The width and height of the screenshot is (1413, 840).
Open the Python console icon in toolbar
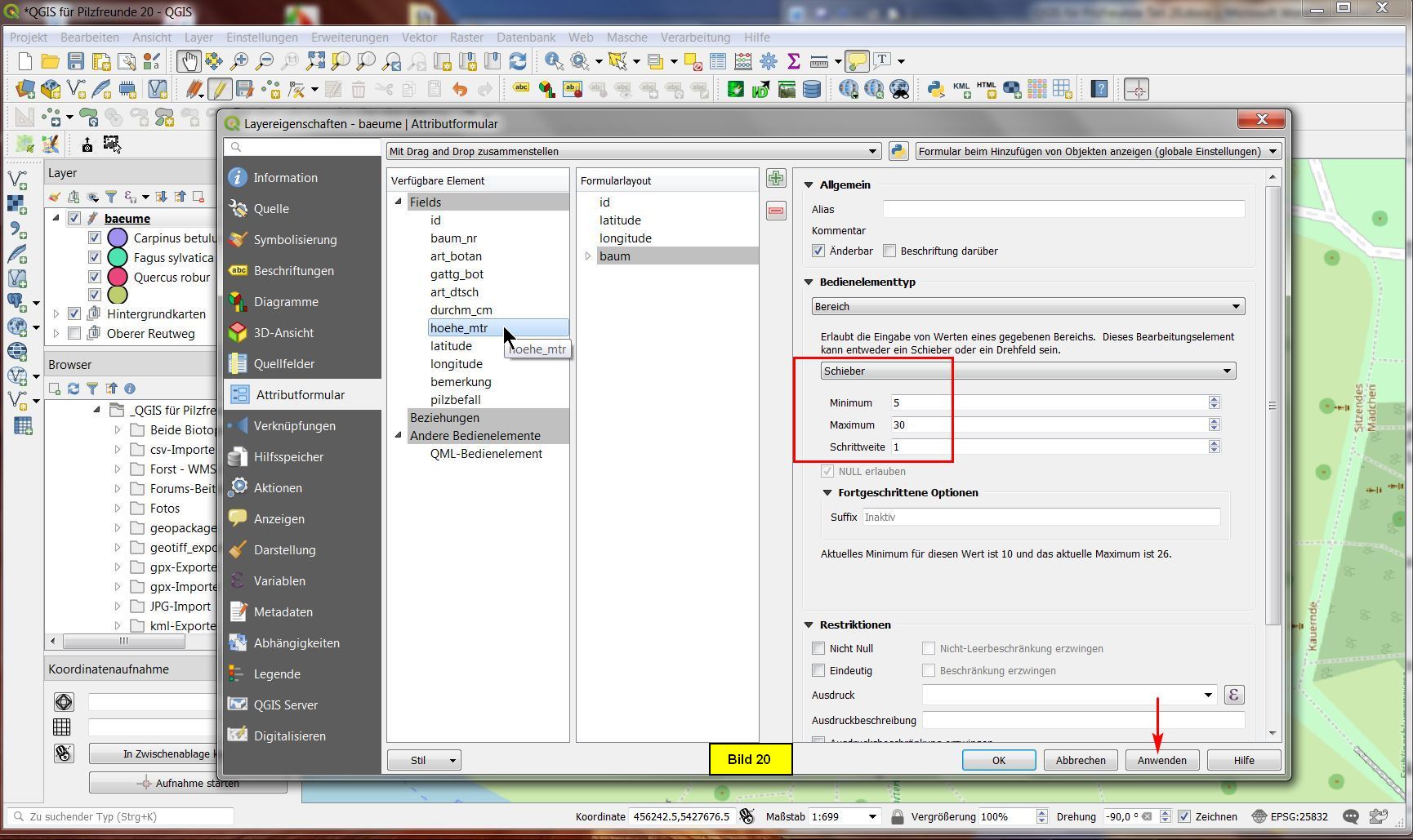coord(936,89)
